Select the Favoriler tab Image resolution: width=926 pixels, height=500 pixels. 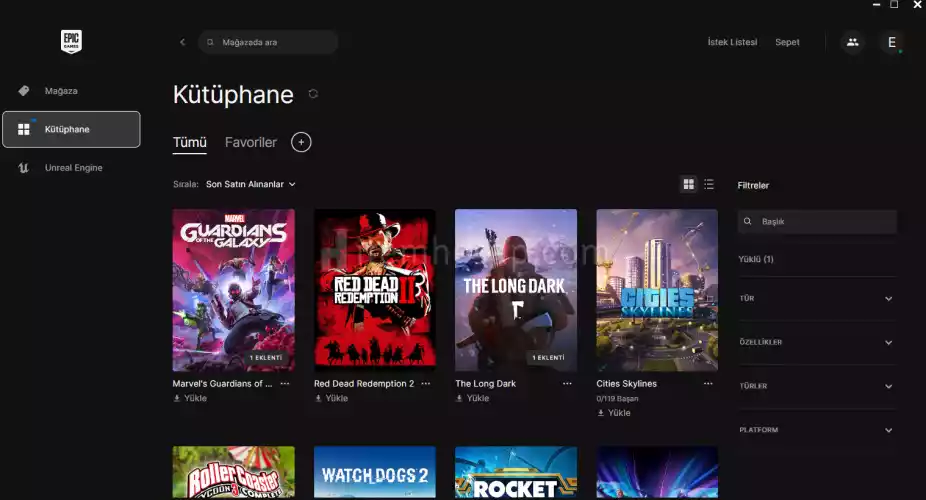(250, 142)
